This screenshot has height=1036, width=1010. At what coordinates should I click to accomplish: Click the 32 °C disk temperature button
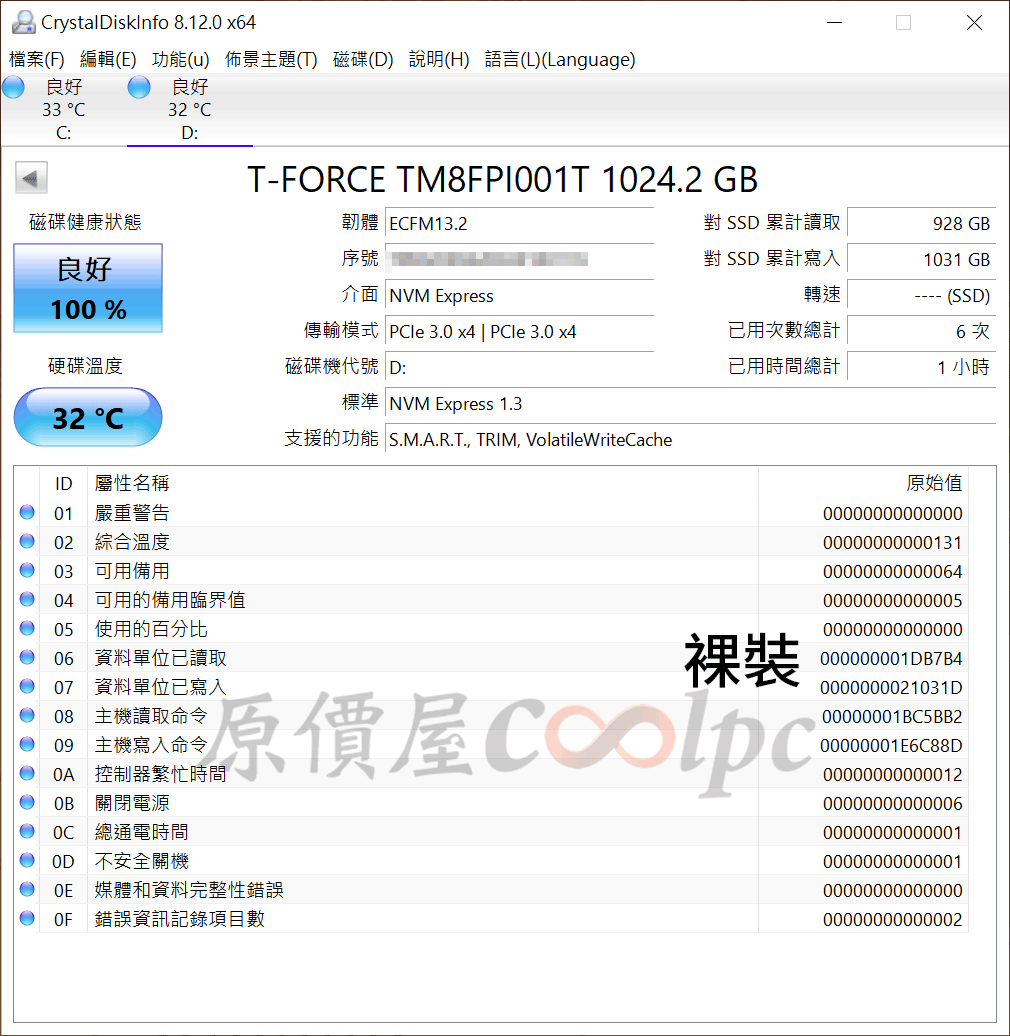88,418
